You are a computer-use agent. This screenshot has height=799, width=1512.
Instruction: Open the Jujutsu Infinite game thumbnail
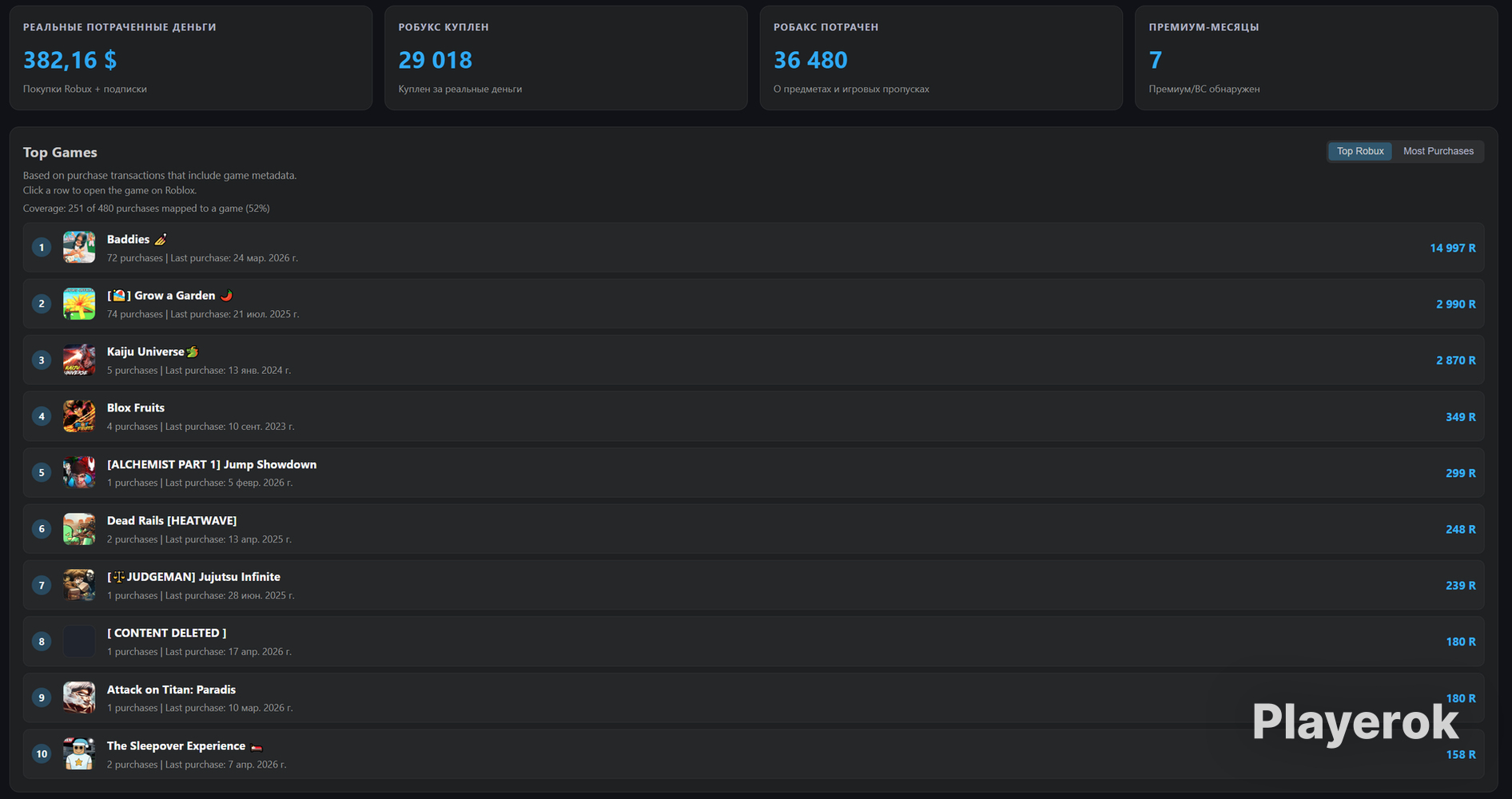(x=79, y=585)
